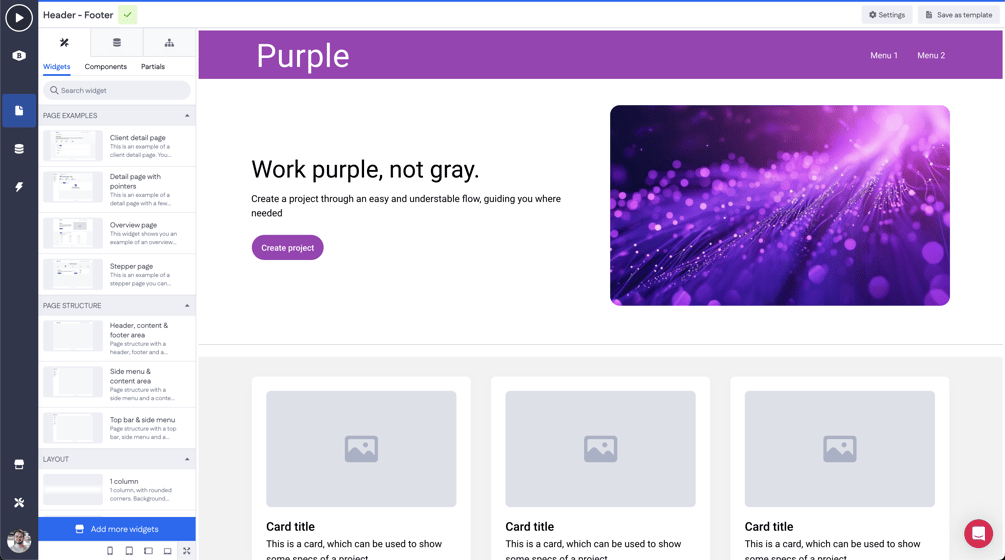Select Header, content & footer area widget

117,338
